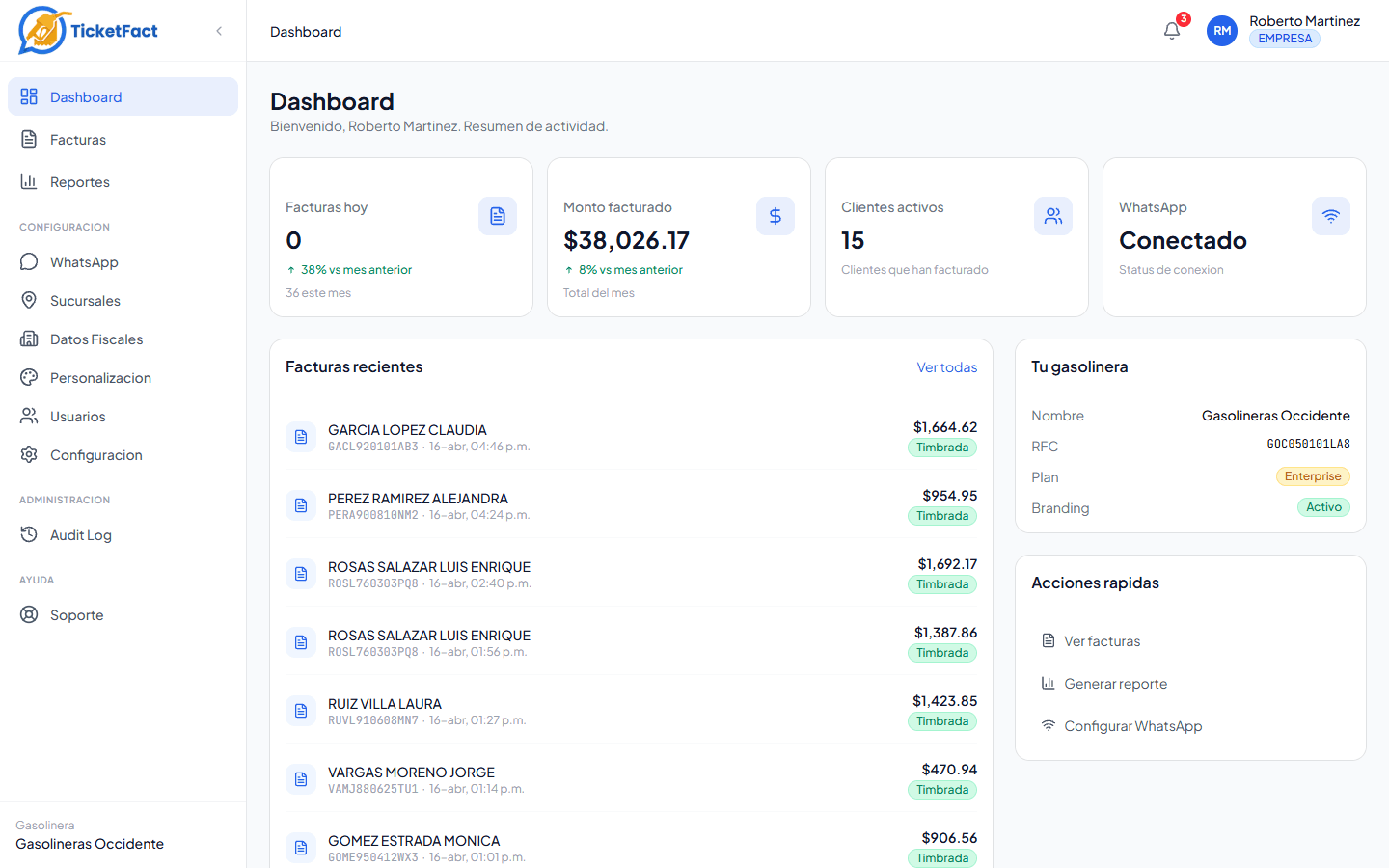Click the RM avatar circle
The image size is (1389, 868).
[x=1222, y=31]
